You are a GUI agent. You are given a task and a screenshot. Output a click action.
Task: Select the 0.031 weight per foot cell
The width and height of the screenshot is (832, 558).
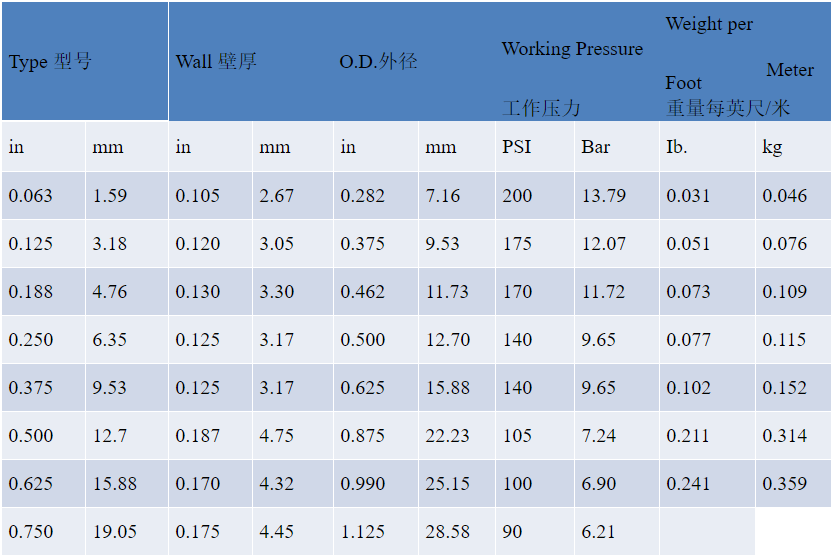[688, 196]
